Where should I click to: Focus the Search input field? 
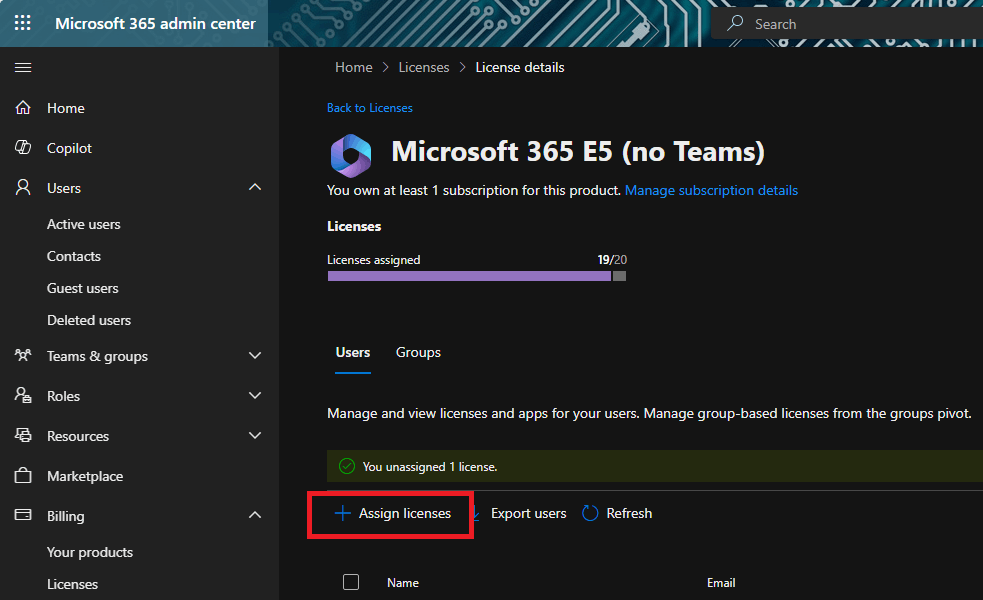847,24
